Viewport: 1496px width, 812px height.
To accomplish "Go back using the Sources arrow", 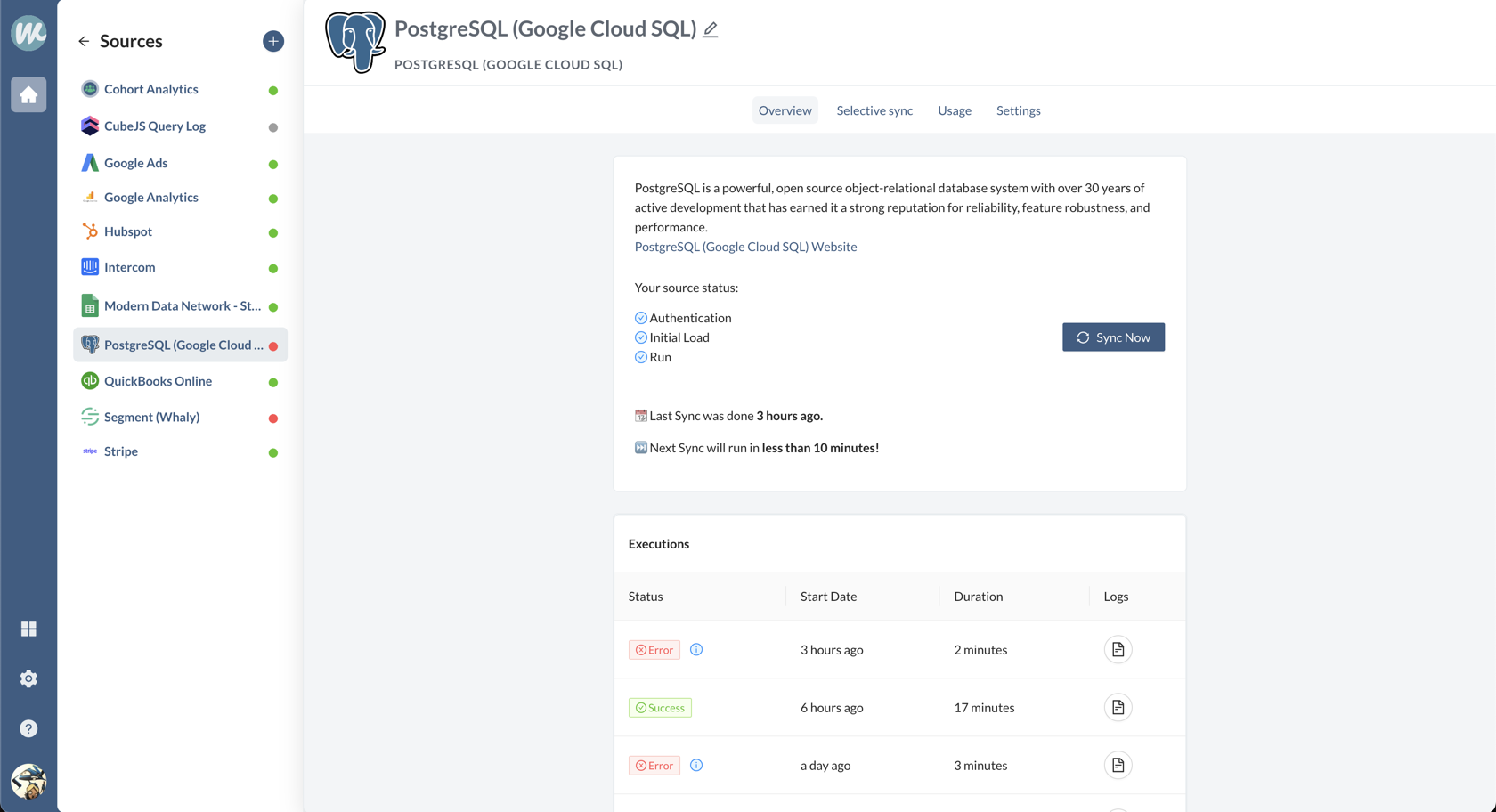I will (x=84, y=41).
